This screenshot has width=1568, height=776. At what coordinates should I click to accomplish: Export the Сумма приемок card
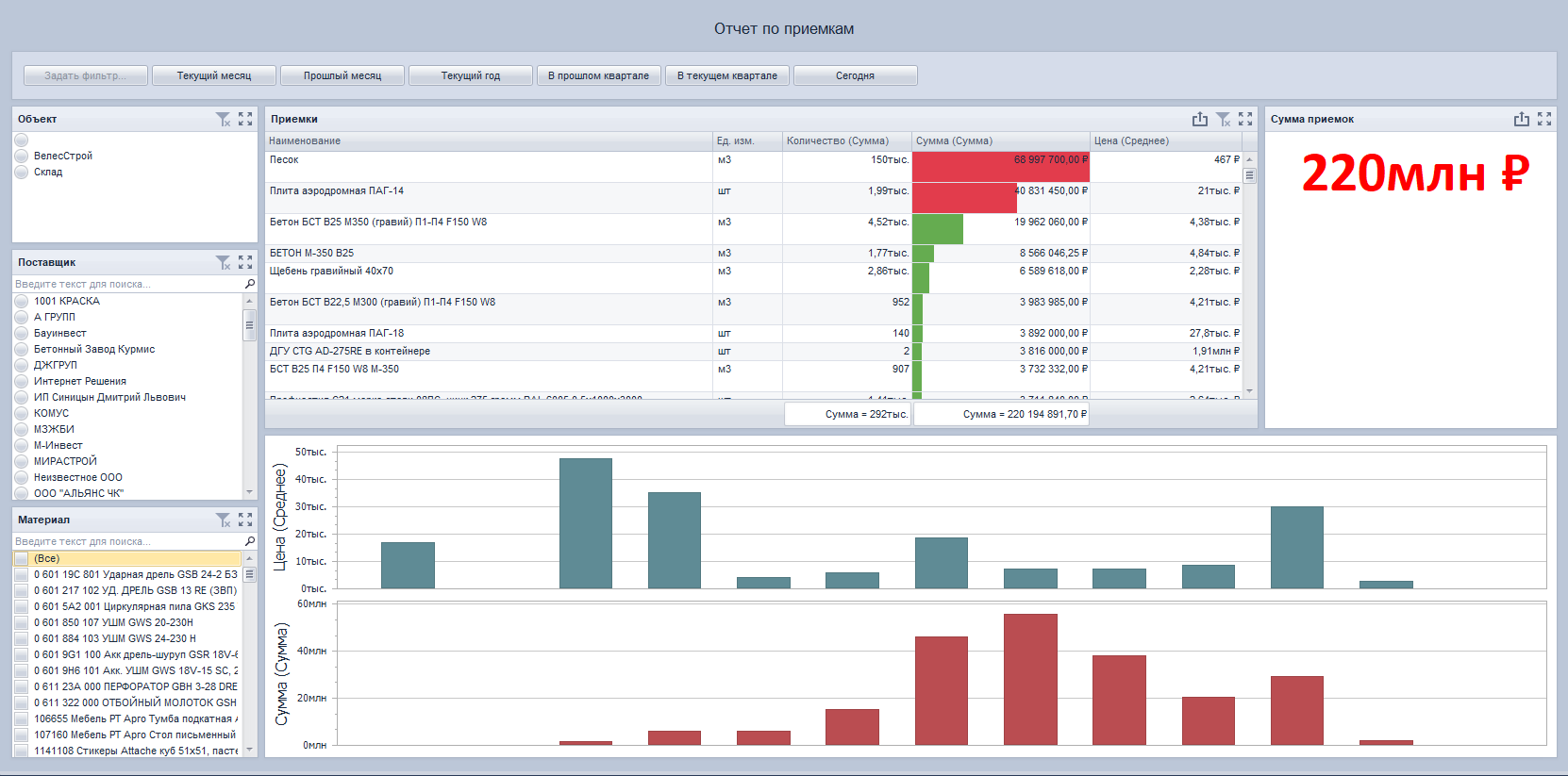[x=1521, y=119]
